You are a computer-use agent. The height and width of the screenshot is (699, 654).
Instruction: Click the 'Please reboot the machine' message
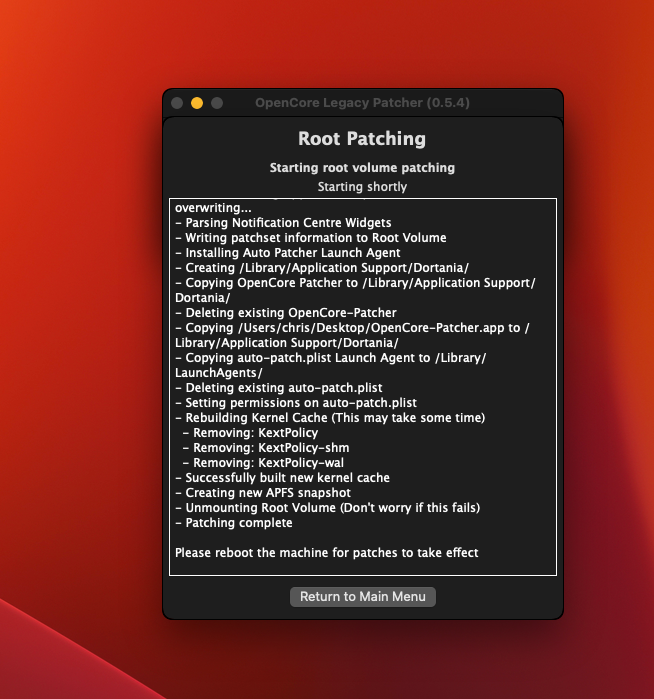pos(326,553)
